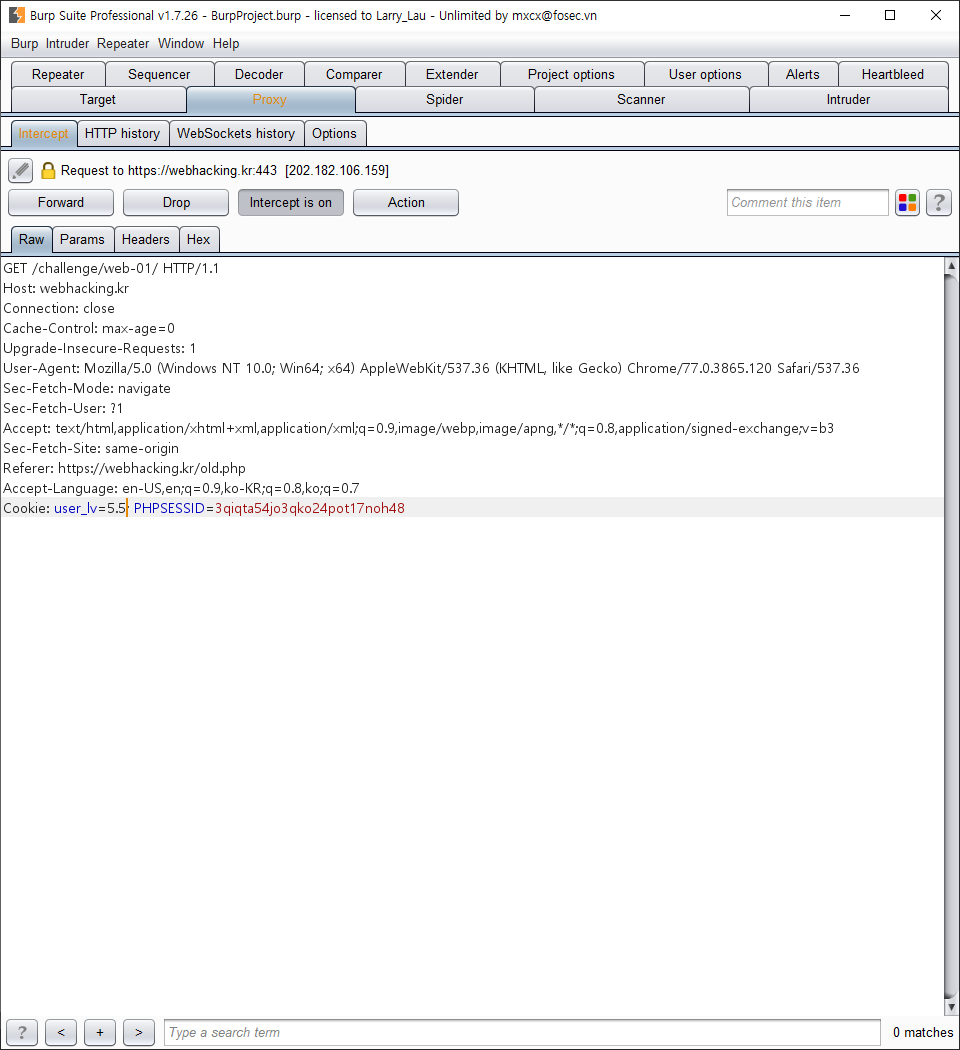Switch to the Repeater tool tab

[58, 74]
